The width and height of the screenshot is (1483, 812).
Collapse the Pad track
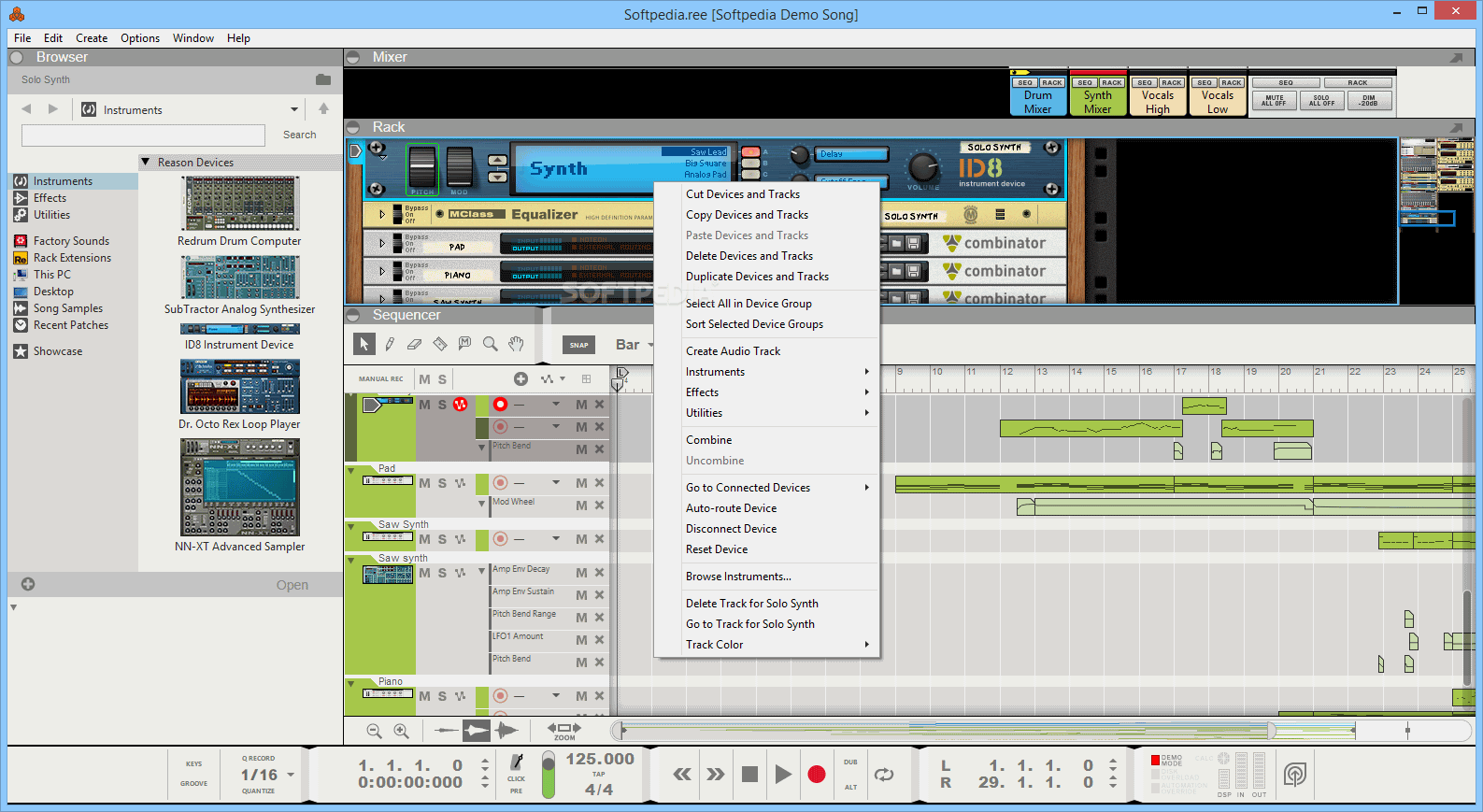pos(351,470)
